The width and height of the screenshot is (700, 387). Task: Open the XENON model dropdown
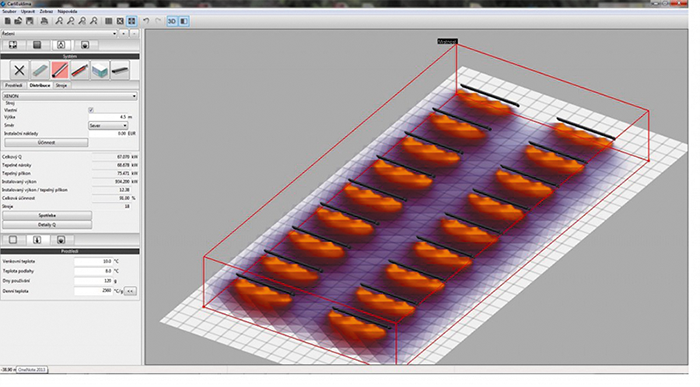70,96
